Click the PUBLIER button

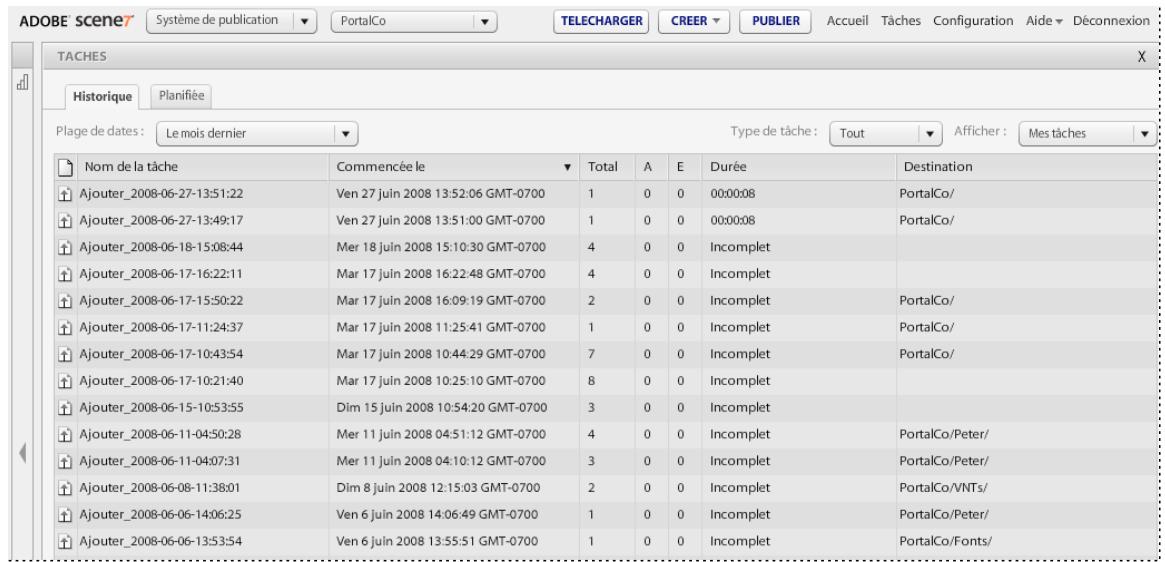click(774, 22)
